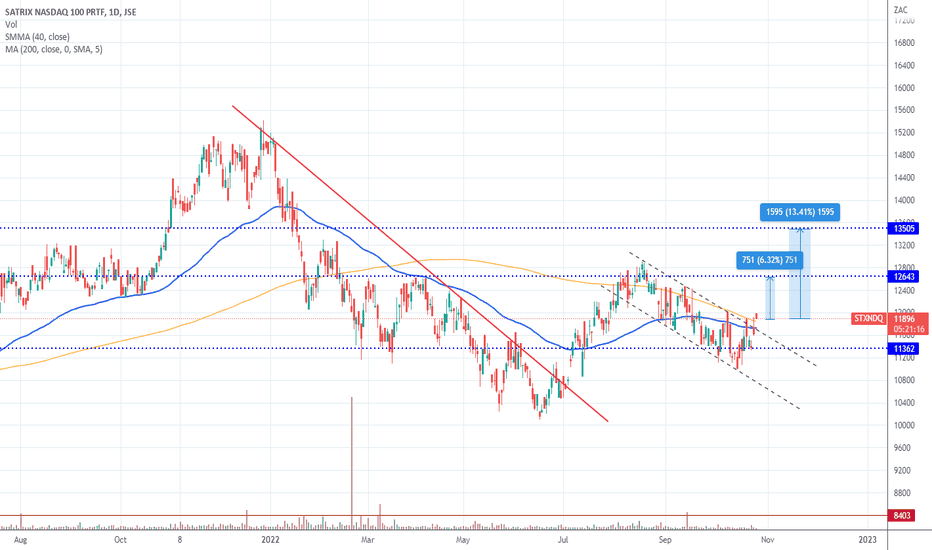Click the 14800 price scale tick

[x=904, y=156]
